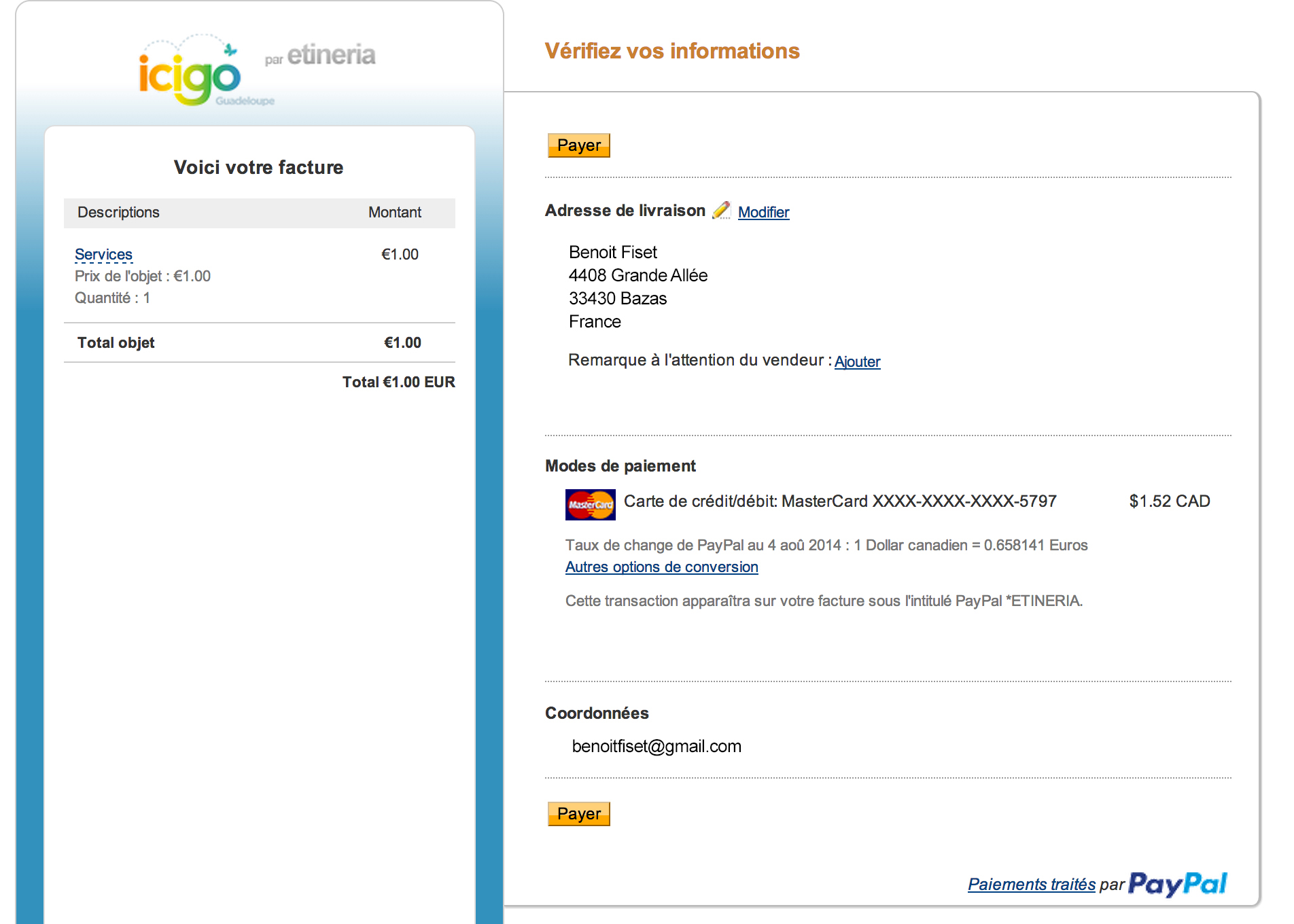1294x924 pixels.
Task: Expand Autres options de conversion
Action: [x=661, y=567]
